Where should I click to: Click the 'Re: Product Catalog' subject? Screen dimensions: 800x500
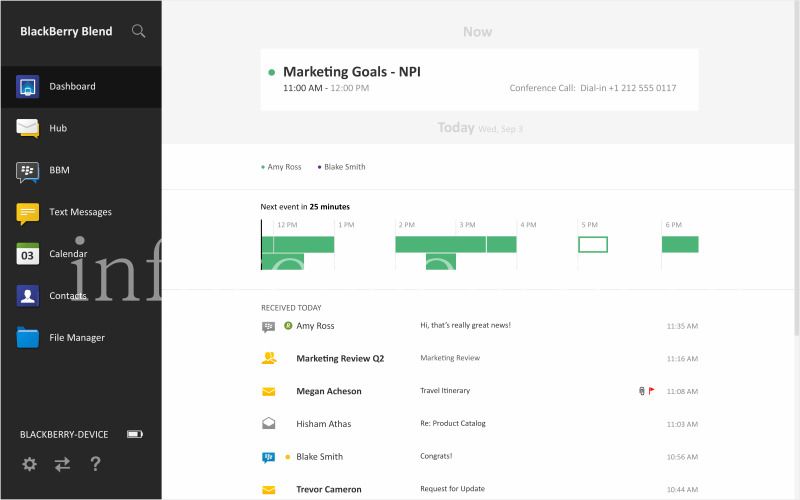pos(453,423)
